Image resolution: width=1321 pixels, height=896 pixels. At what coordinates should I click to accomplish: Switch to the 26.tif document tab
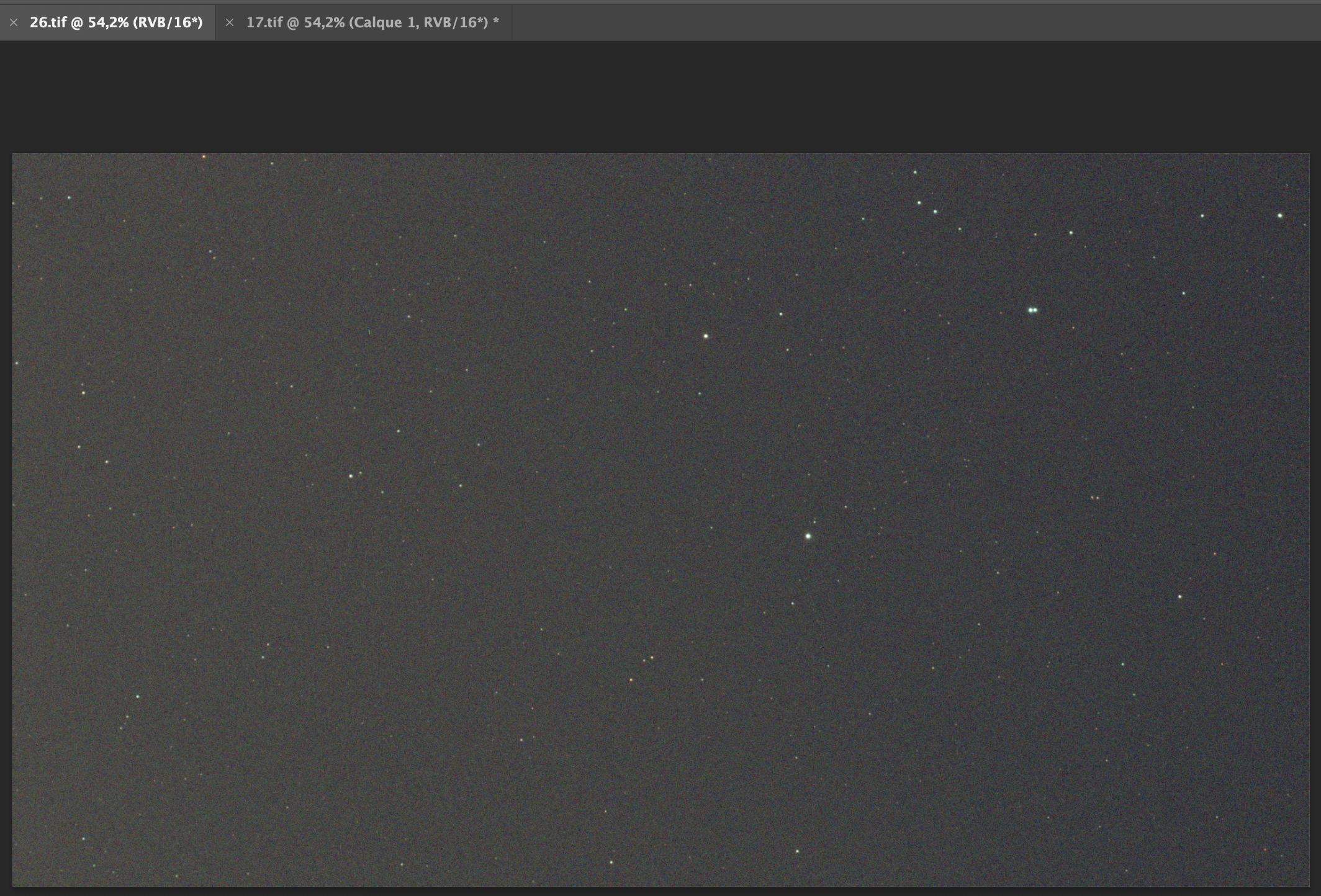(x=116, y=22)
